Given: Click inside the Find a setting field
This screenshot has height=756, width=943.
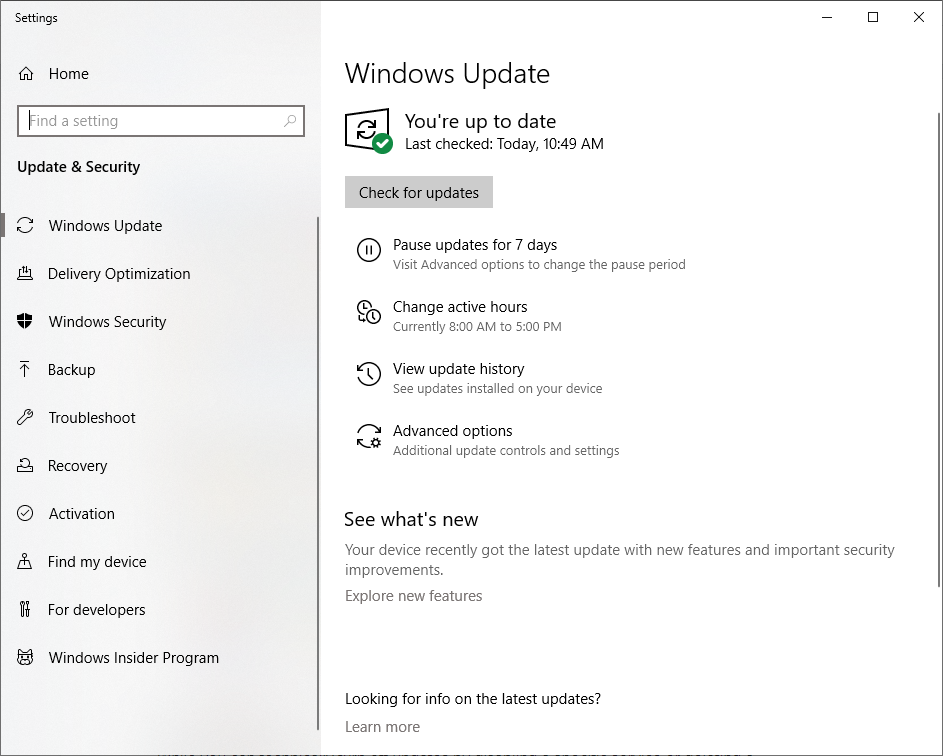Looking at the screenshot, I should (x=150, y=120).
